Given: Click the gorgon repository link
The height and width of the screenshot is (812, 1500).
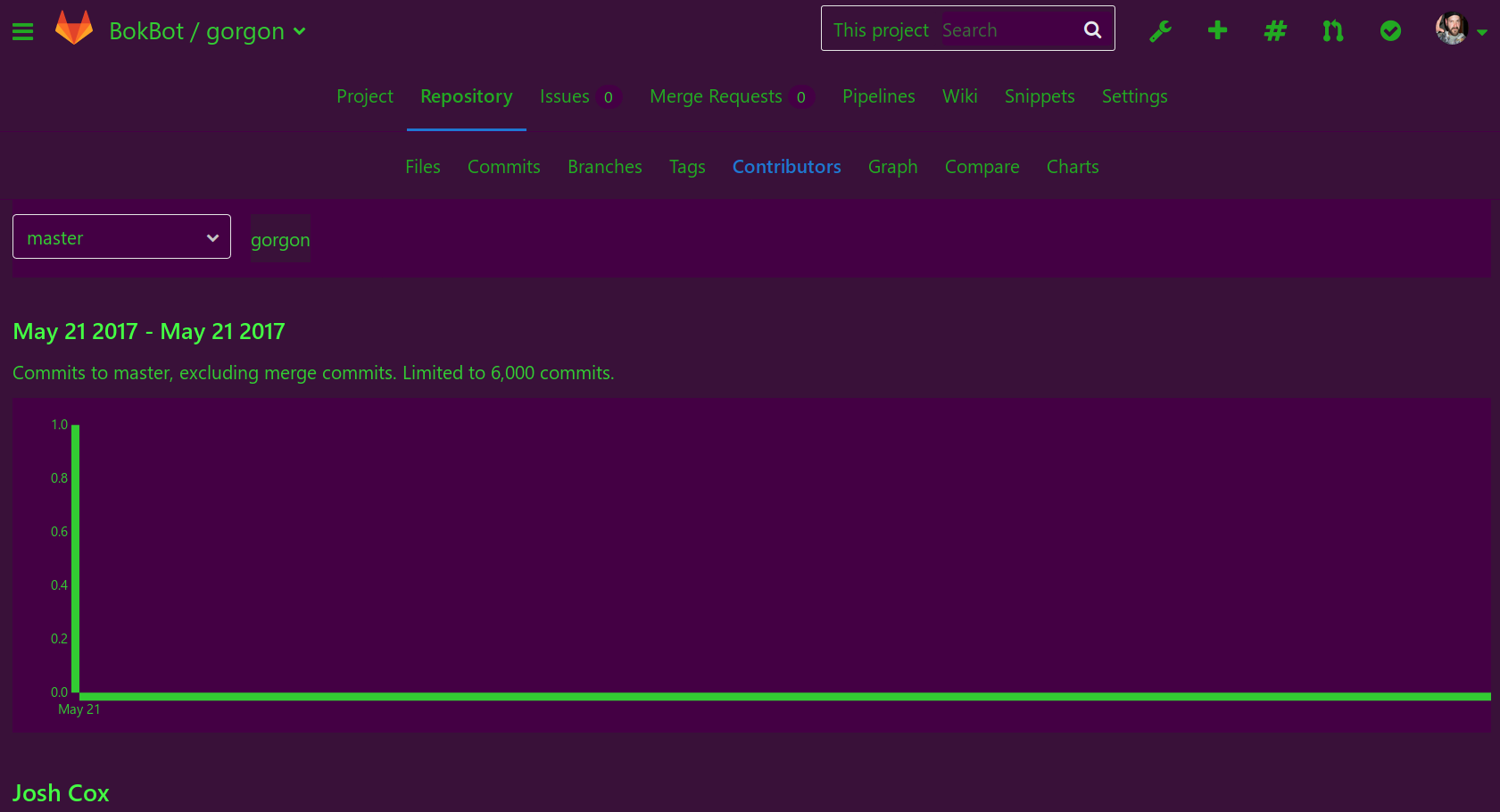Looking at the screenshot, I should (x=280, y=239).
